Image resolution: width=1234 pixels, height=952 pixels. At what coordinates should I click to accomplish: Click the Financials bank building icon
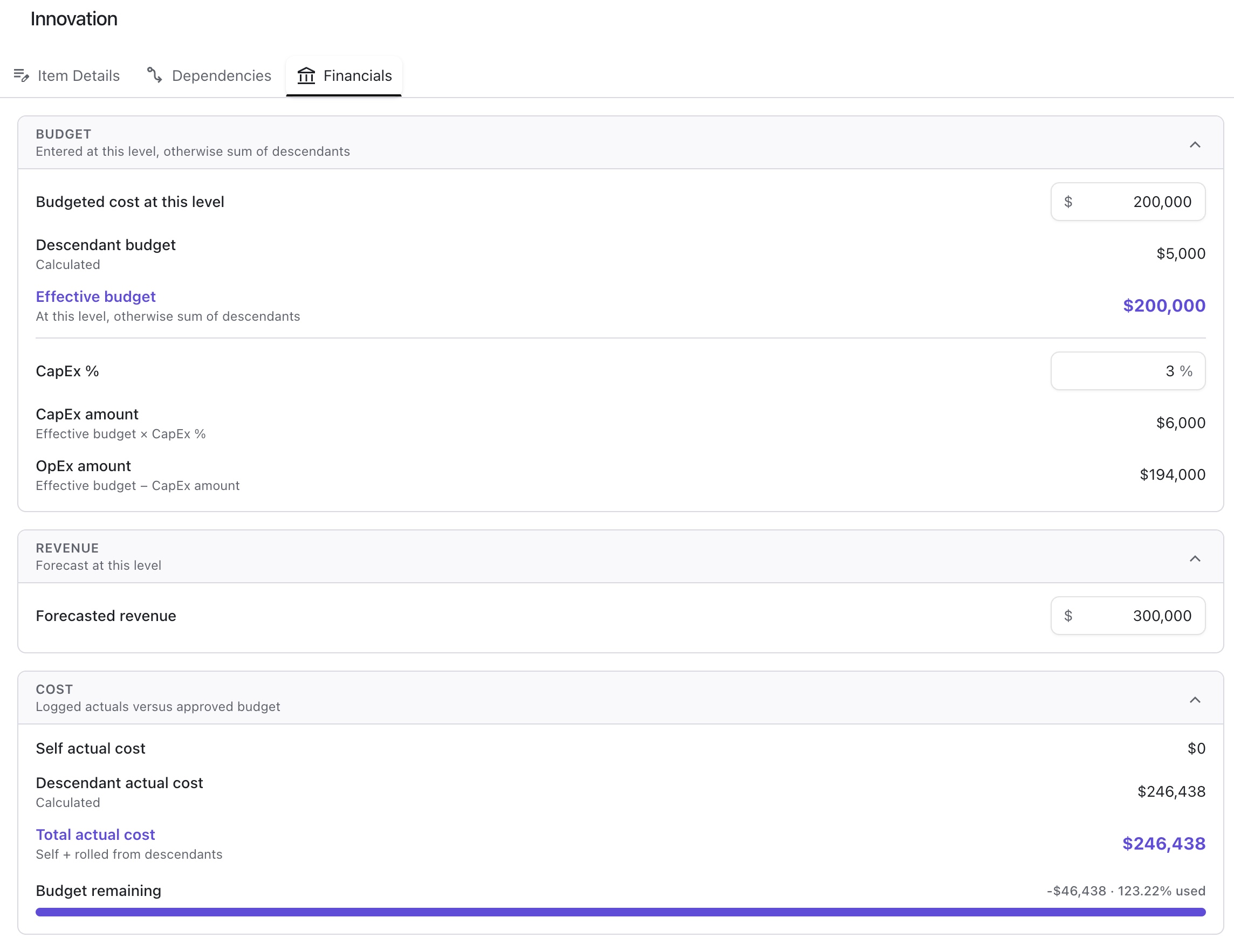pos(306,75)
